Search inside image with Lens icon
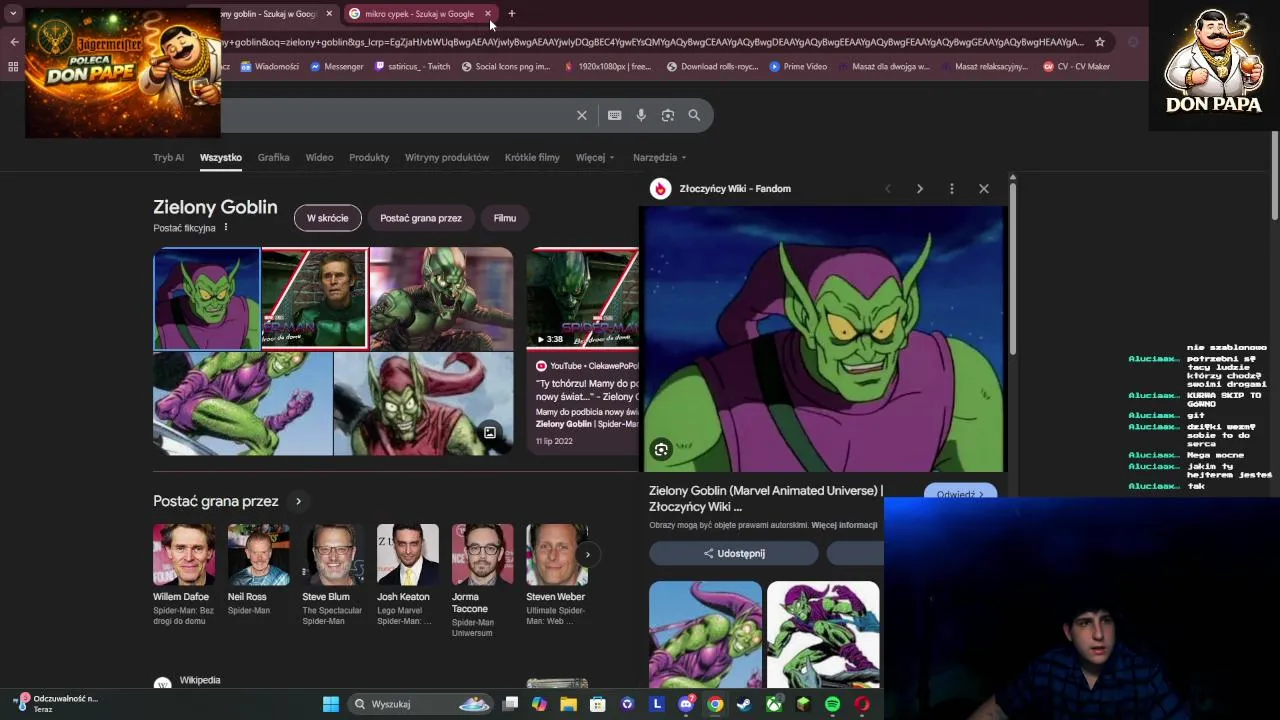Screen dimensions: 1280x720 pos(661,450)
